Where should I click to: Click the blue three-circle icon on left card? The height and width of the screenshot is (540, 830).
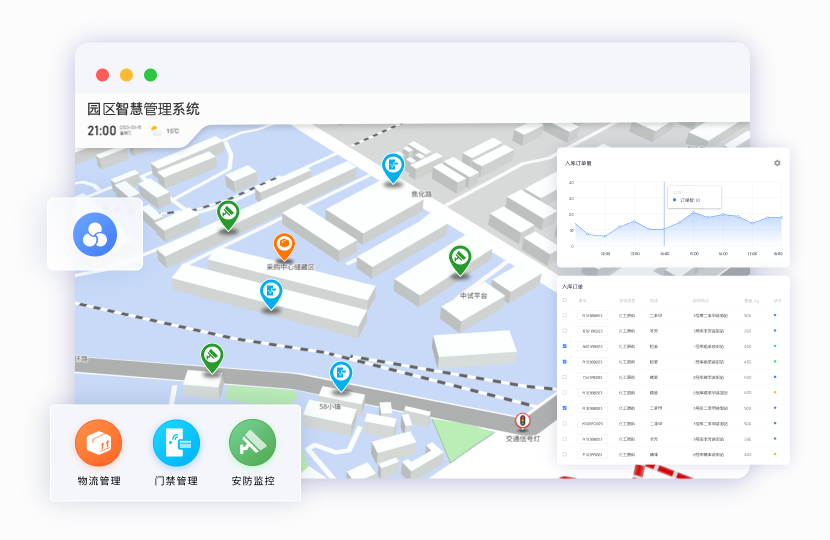95,235
